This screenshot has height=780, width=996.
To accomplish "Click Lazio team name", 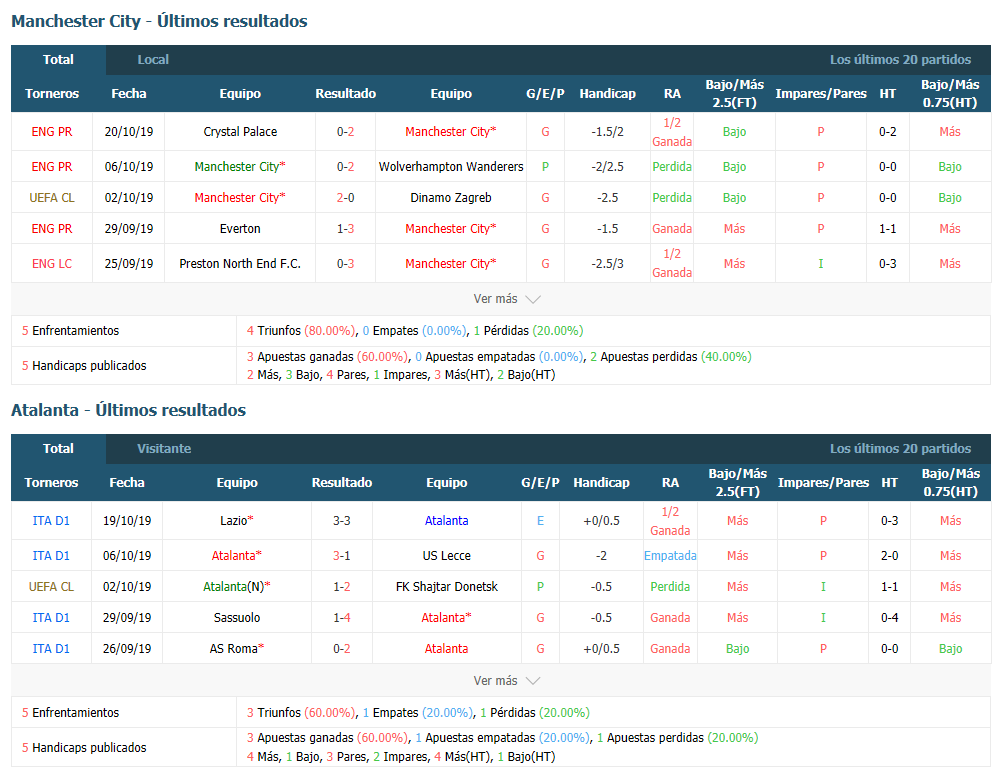I will 237,520.
